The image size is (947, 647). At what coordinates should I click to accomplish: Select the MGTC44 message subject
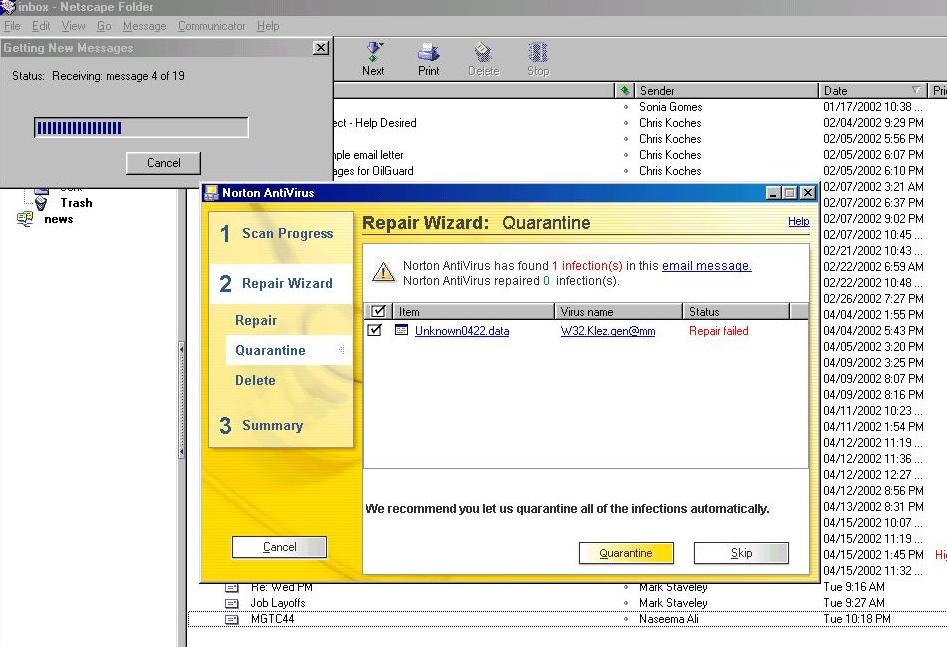tap(272, 619)
